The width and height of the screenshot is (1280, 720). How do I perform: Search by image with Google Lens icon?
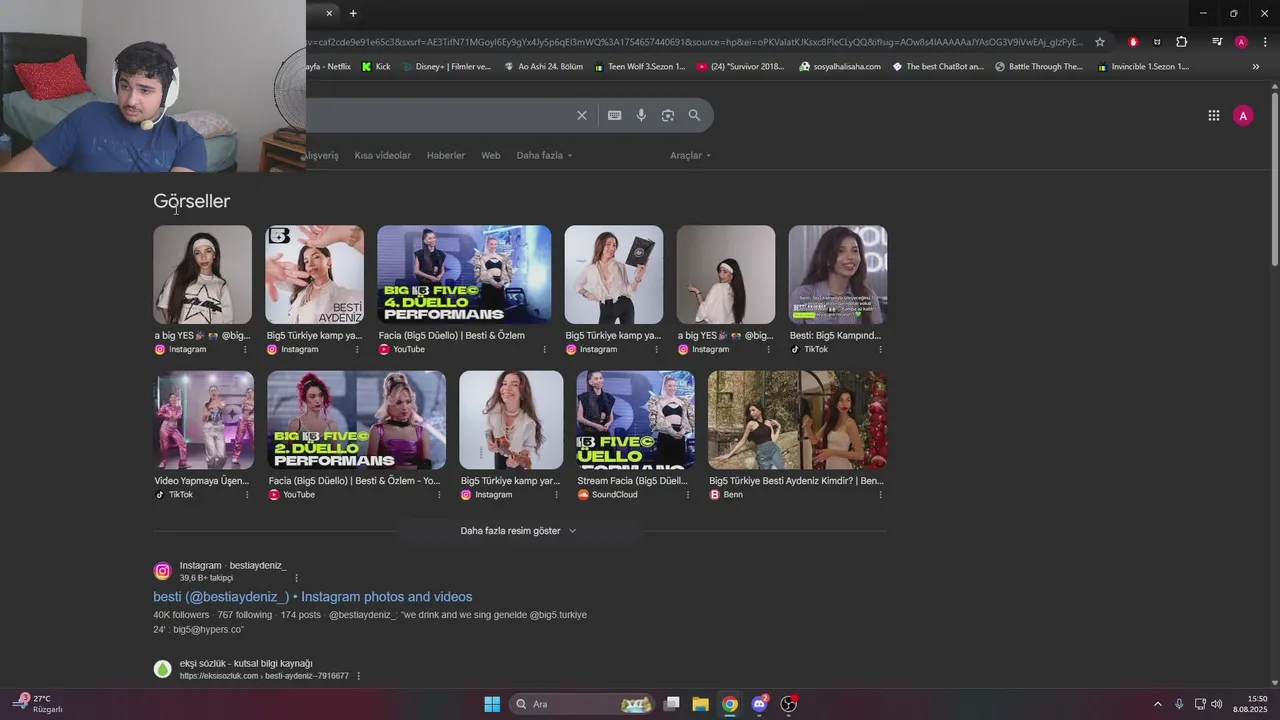point(668,115)
